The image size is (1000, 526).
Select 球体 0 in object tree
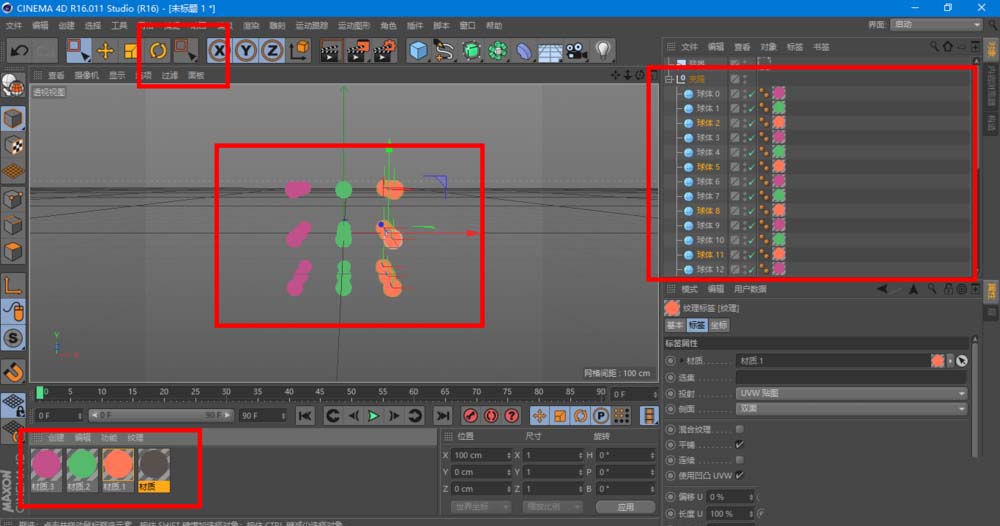(708, 94)
